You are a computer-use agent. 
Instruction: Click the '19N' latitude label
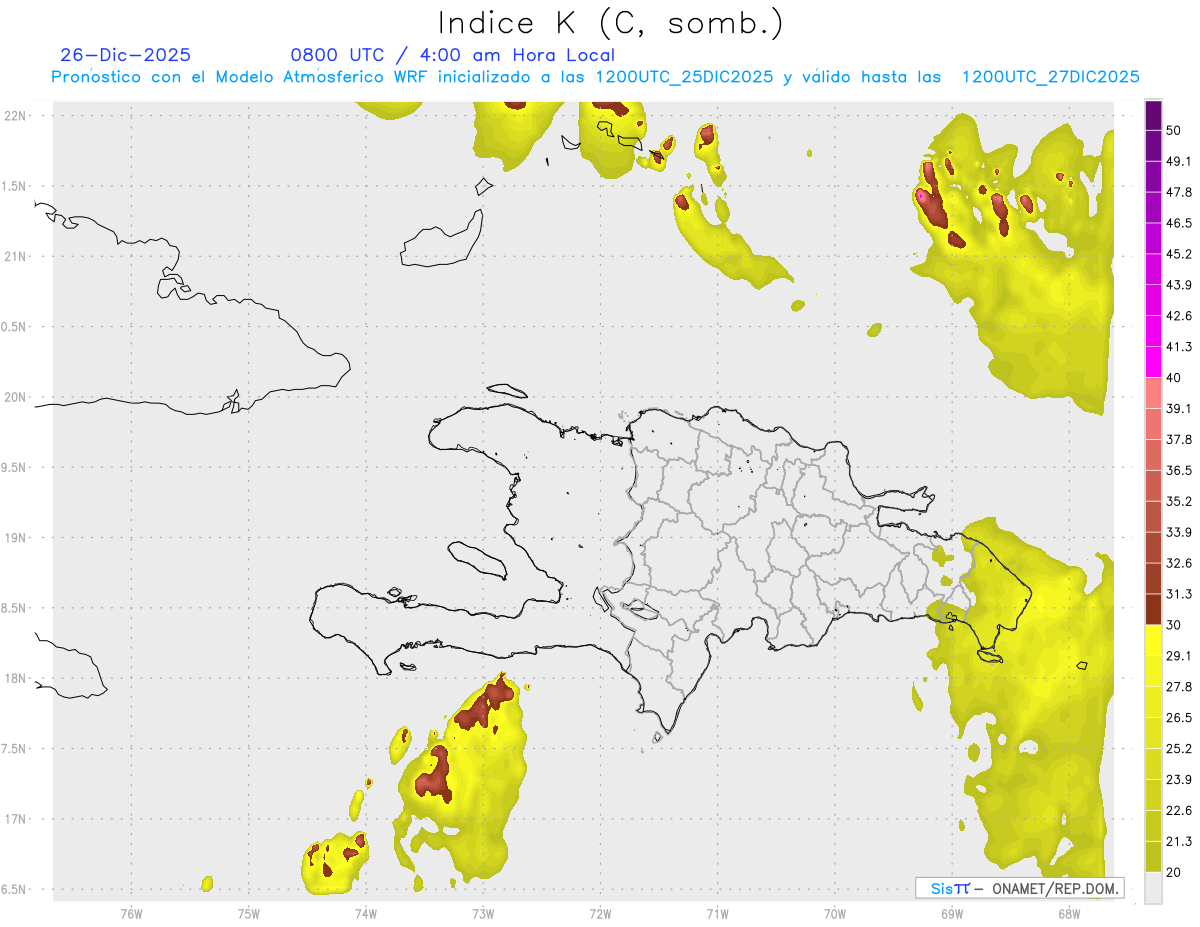click(17, 538)
